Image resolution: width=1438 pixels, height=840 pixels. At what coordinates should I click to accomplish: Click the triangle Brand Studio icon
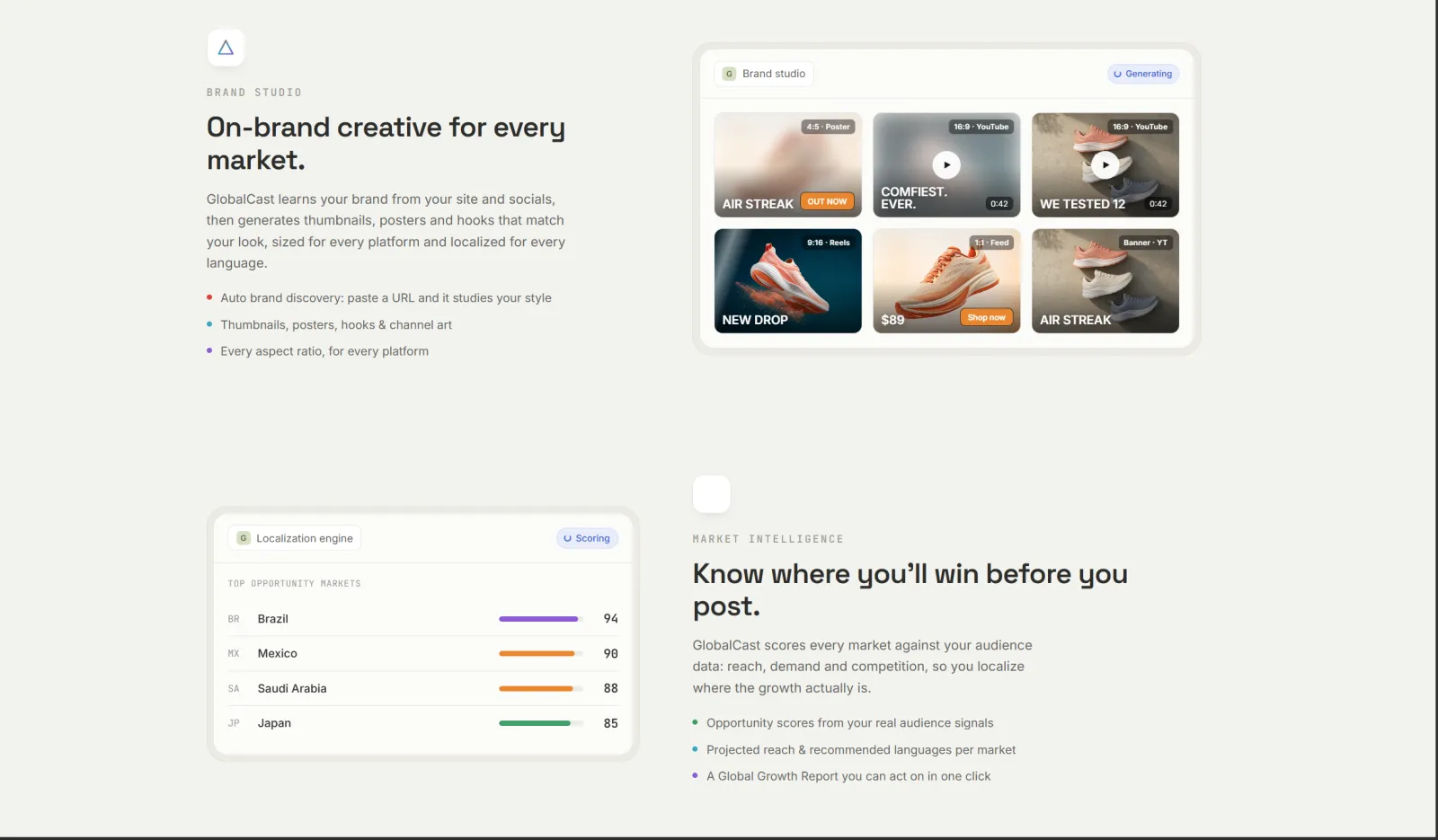coord(226,48)
